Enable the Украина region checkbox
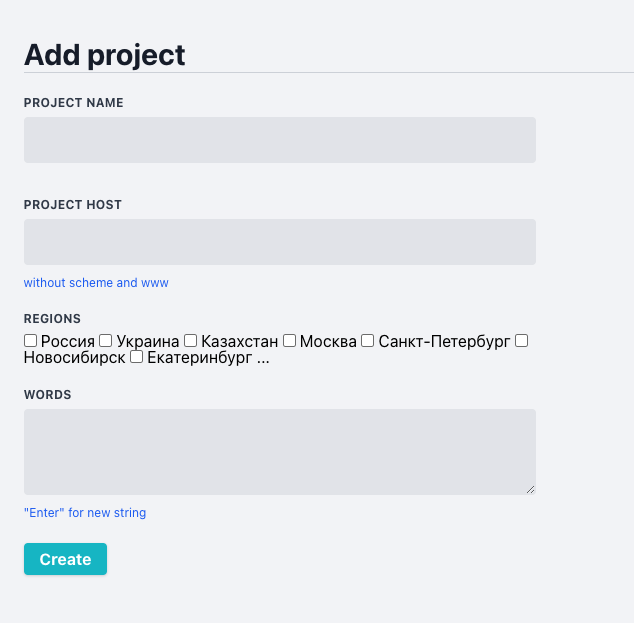Viewport: 634px width, 623px height. click(x=106, y=341)
